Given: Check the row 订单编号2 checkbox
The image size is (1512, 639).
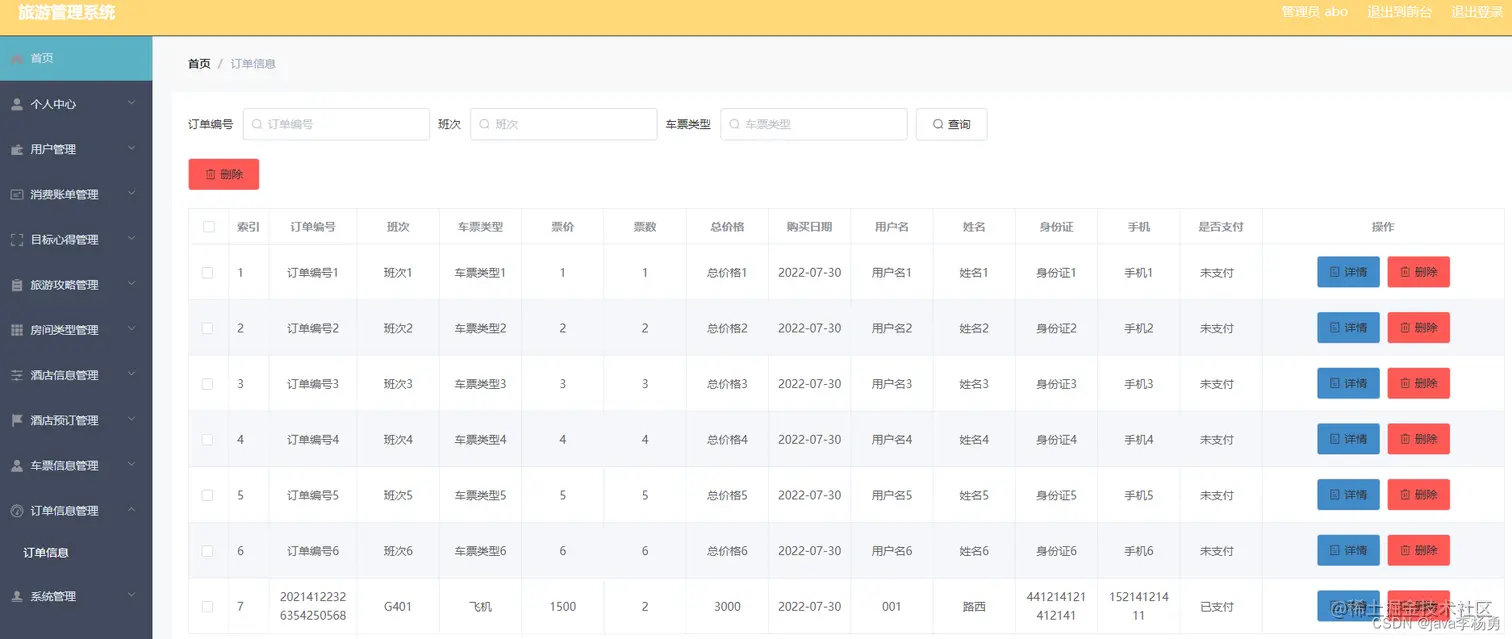Looking at the screenshot, I should click(x=208, y=328).
